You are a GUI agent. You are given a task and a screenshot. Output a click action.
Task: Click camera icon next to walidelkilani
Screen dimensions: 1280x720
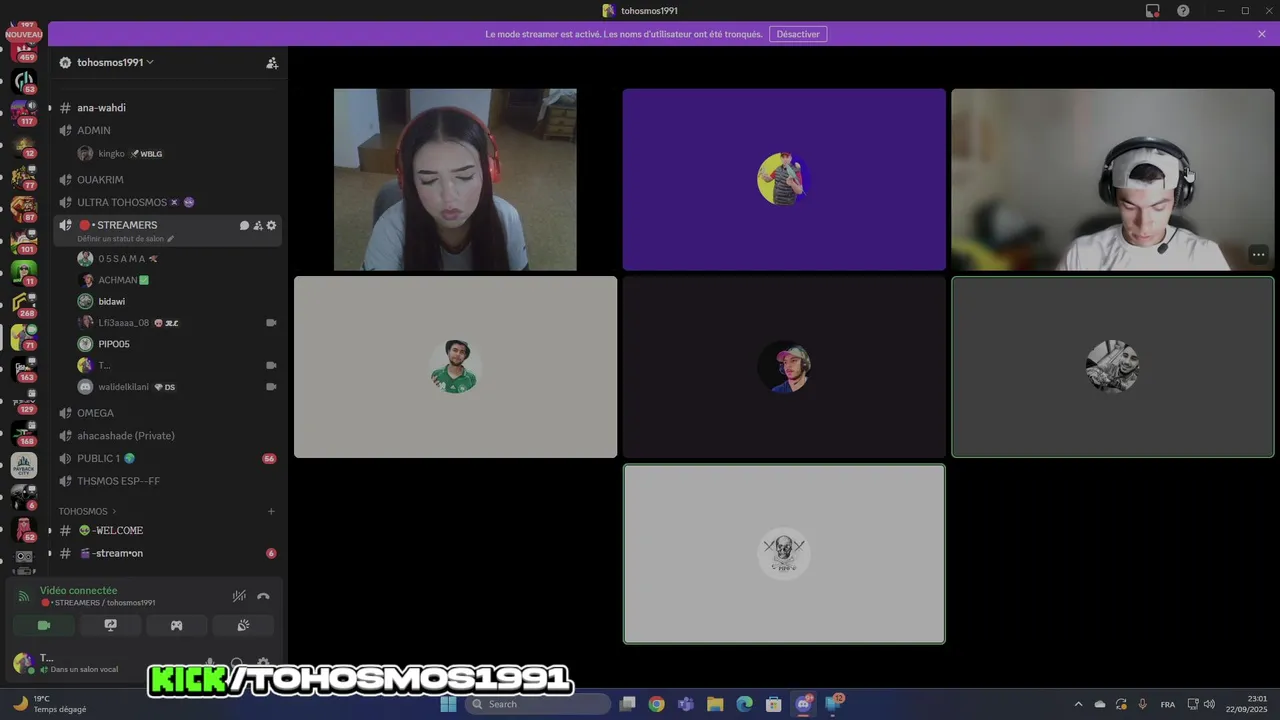(271, 387)
